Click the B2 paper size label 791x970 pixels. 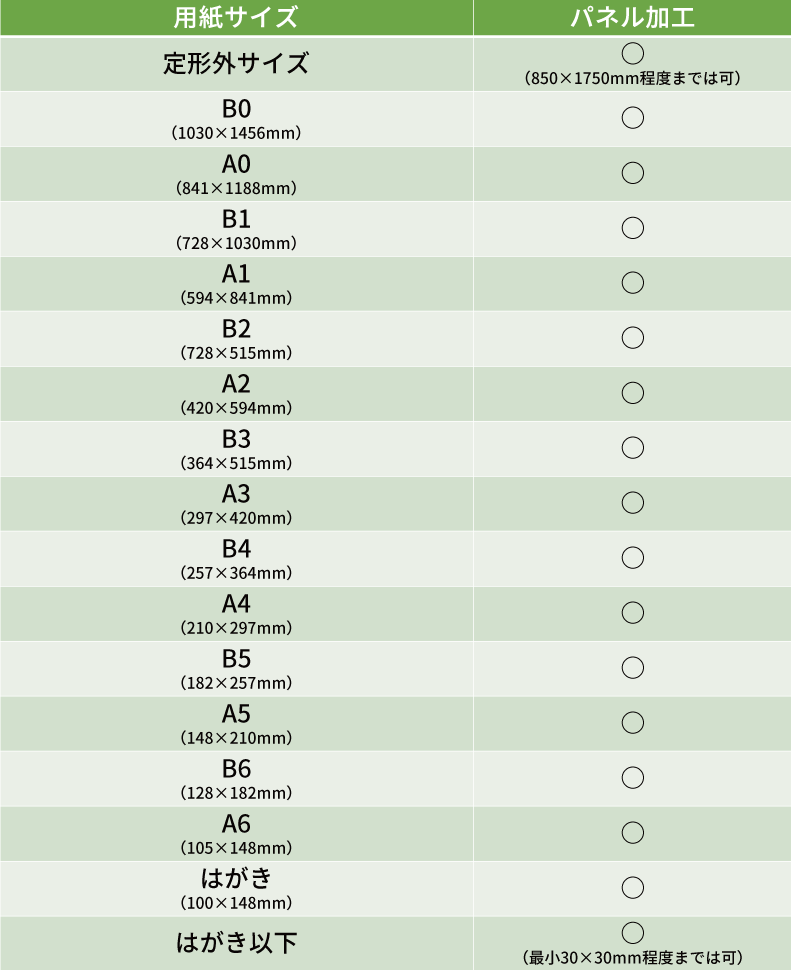point(236,329)
